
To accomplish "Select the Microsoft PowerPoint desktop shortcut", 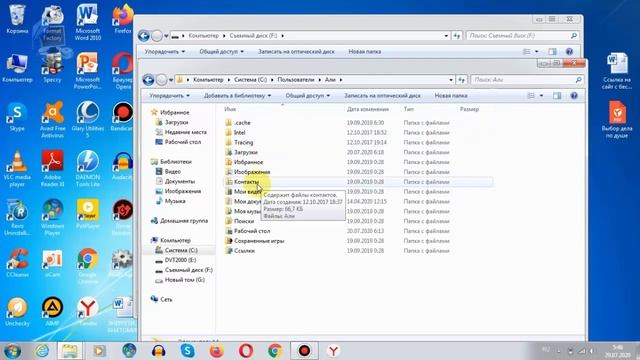I will coord(87,70).
